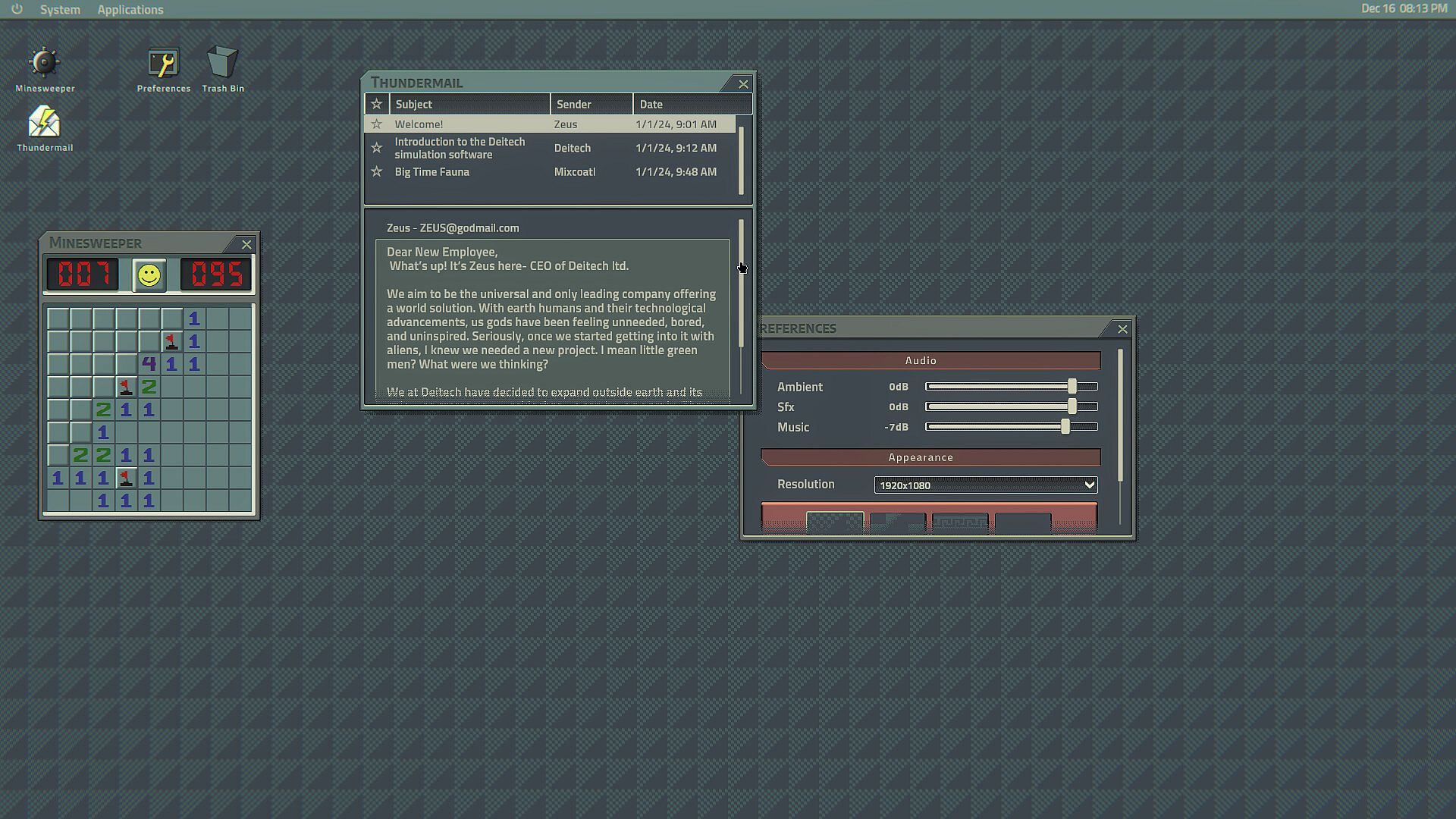Click the power icon in top bar
This screenshot has height=819, width=1456.
click(17, 9)
